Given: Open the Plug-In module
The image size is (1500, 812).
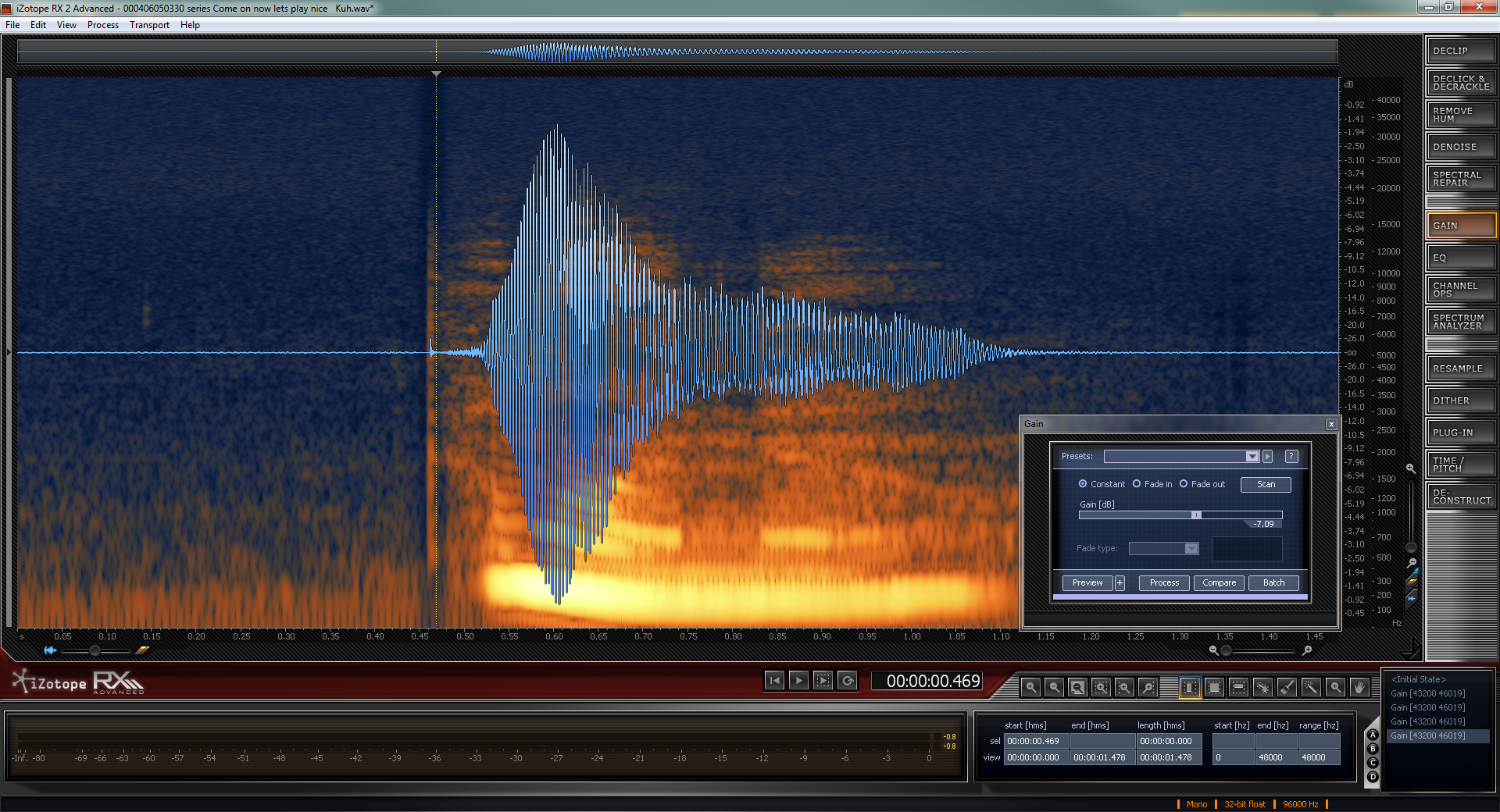Looking at the screenshot, I should tap(1461, 433).
